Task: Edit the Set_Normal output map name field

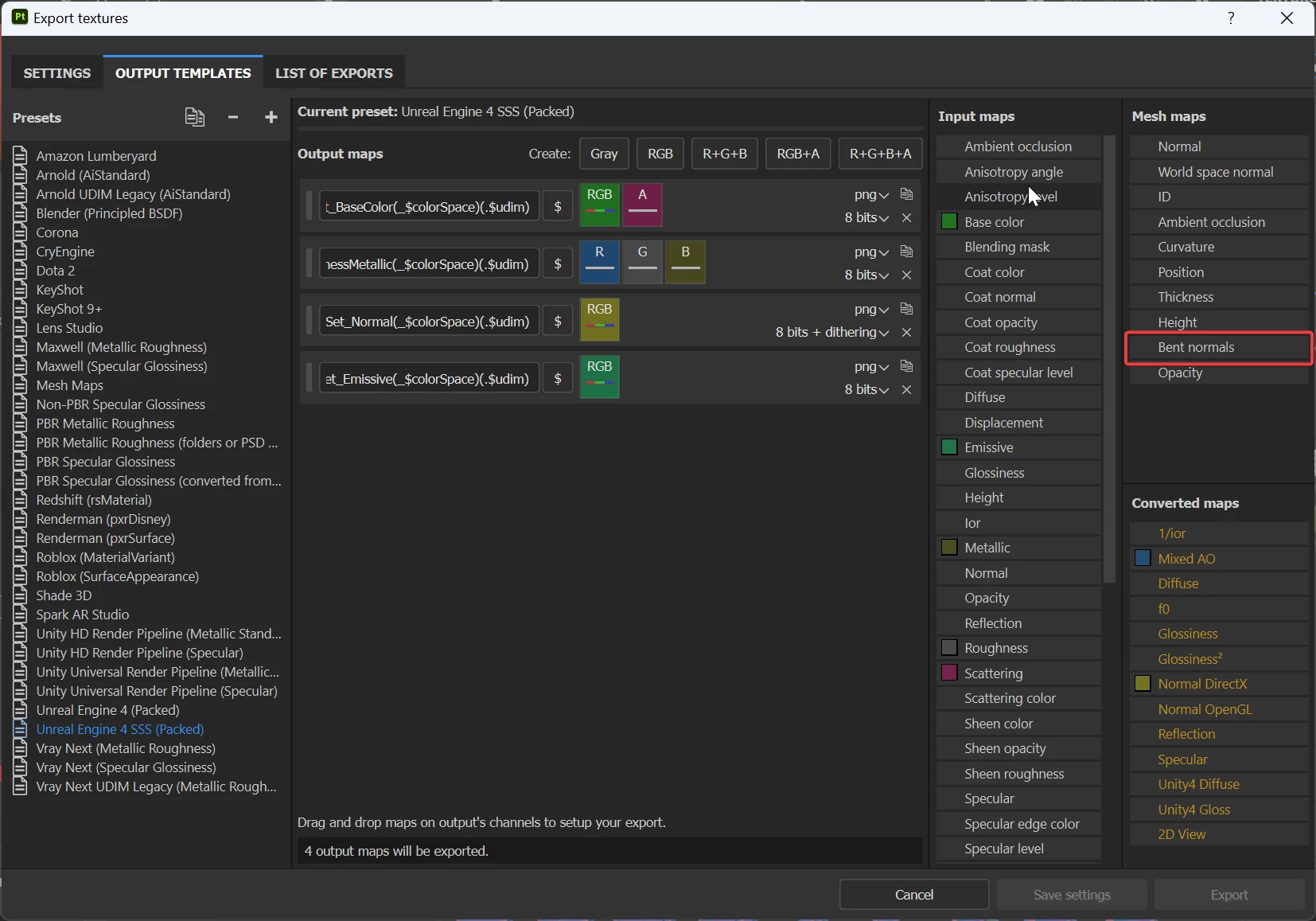Action: coord(429,321)
